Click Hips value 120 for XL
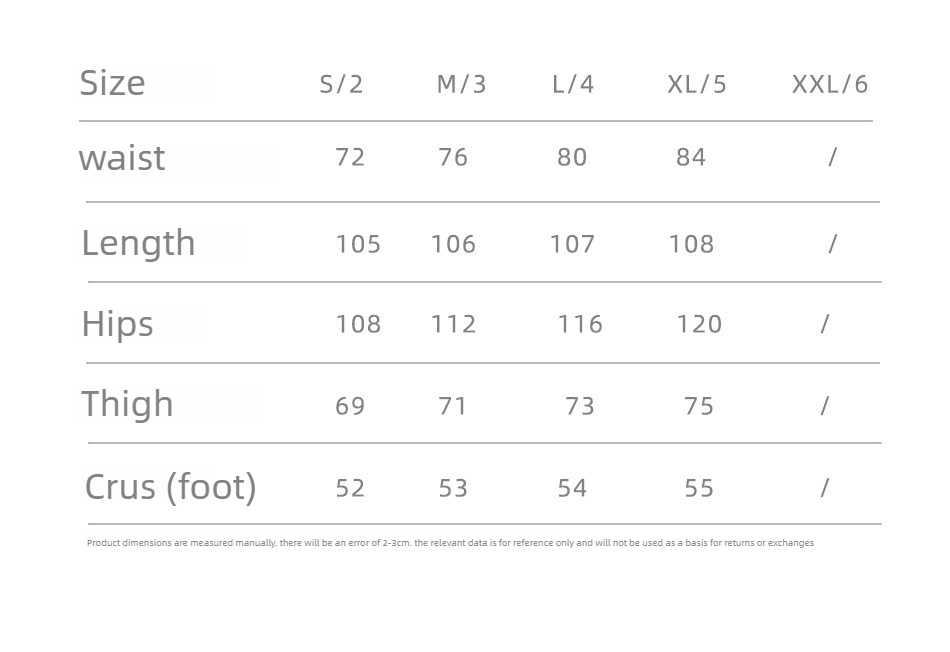Screen dimensions: 950x652 (x=699, y=324)
